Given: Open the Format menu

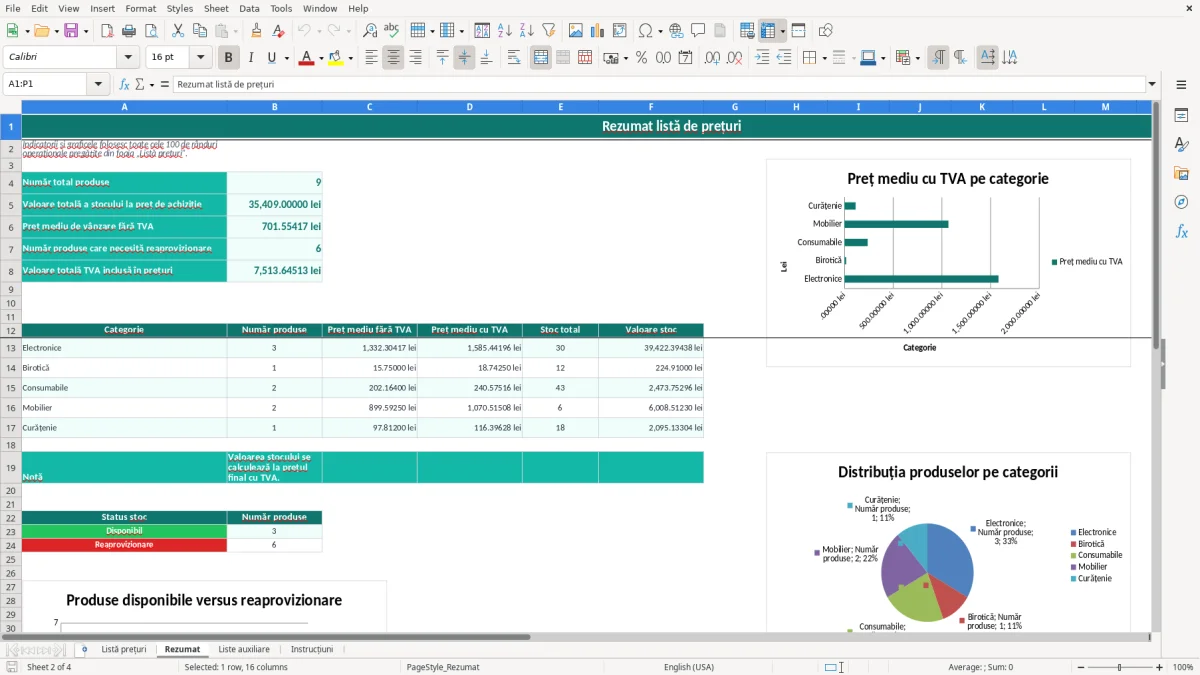Looking at the screenshot, I should (x=140, y=8).
